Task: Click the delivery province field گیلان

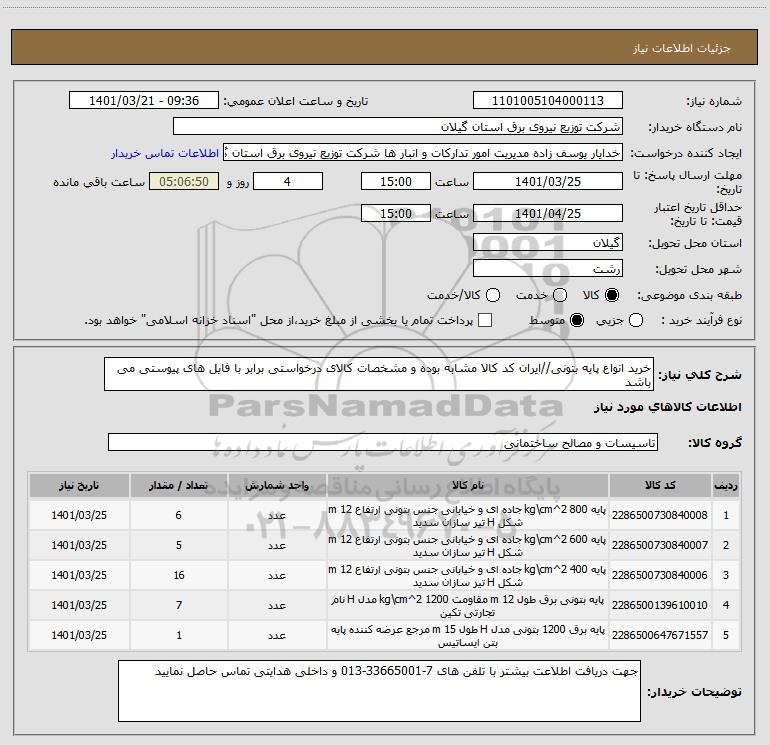Action: coord(548,242)
